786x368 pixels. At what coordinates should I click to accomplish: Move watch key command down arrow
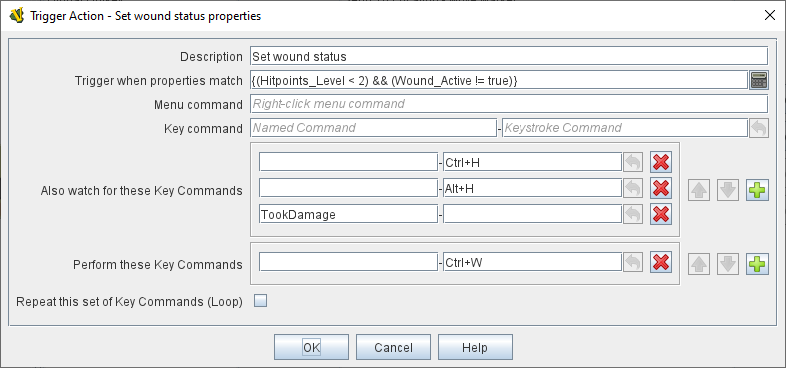(728, 191)
